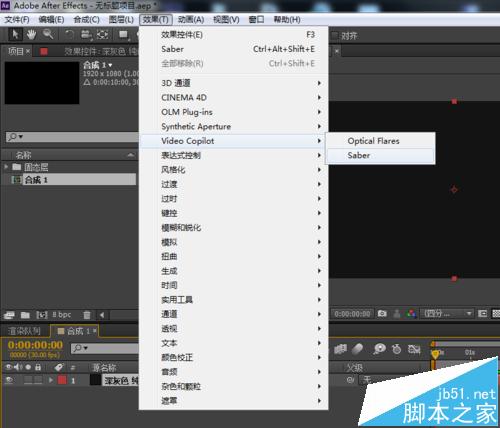Screen dimensions: 500x428
Task: Select the Pan Behind anchor tool
Action: [102, 34]
